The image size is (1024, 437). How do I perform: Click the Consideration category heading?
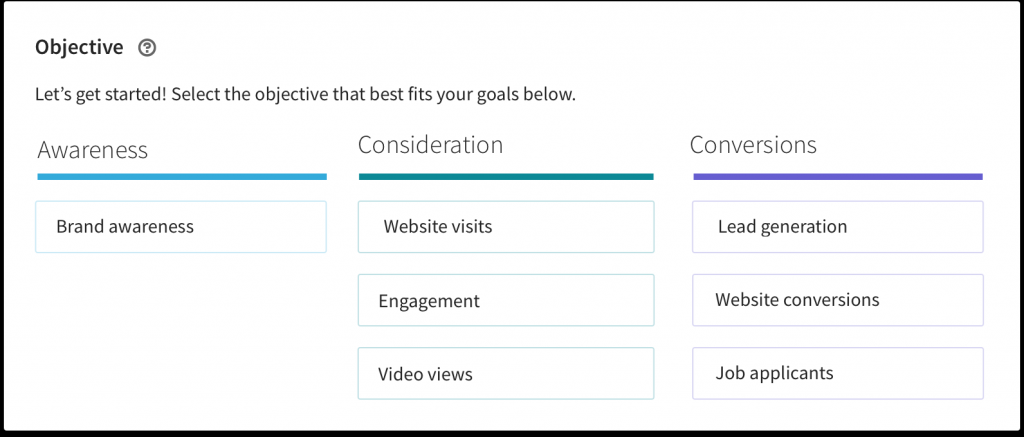pyautogui.click(x=430, y=145)
